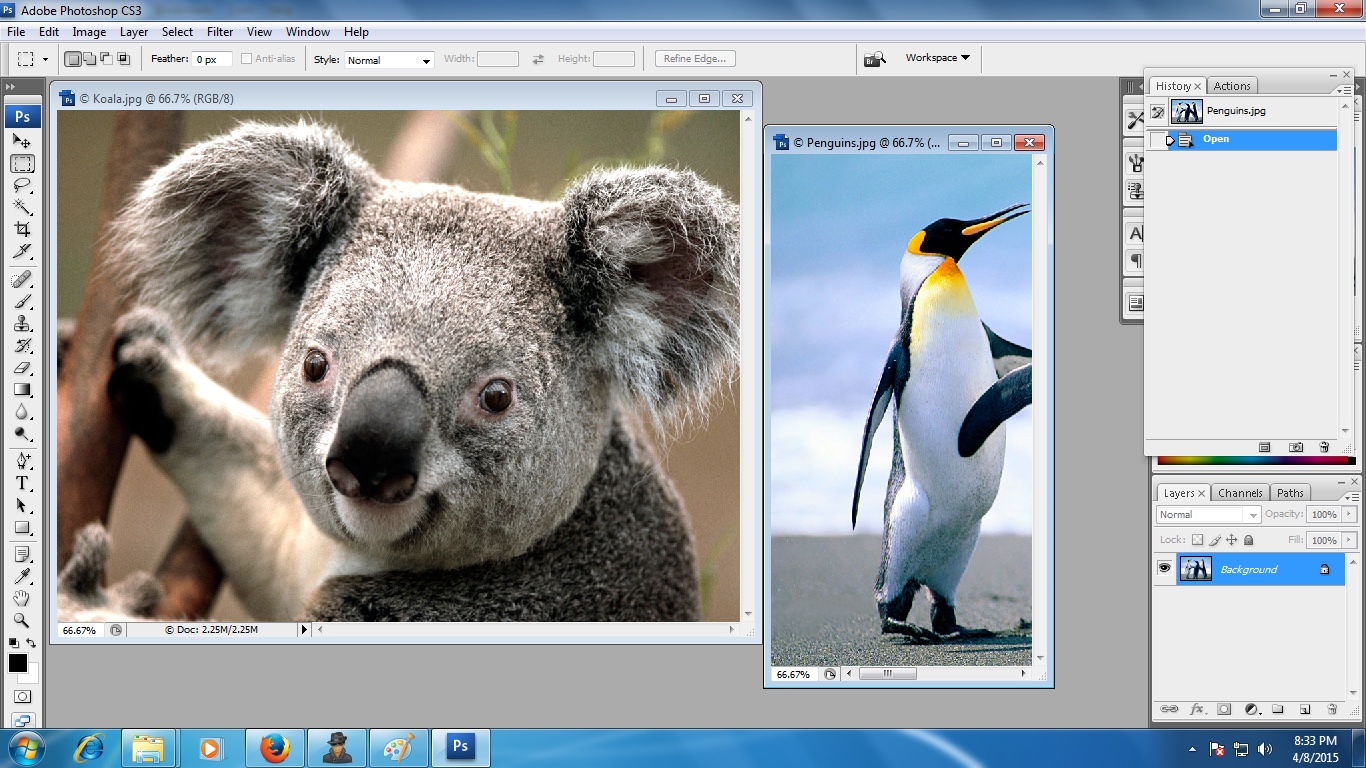
Task: Open Koala status bar info arrow
Action: (305, 630)
